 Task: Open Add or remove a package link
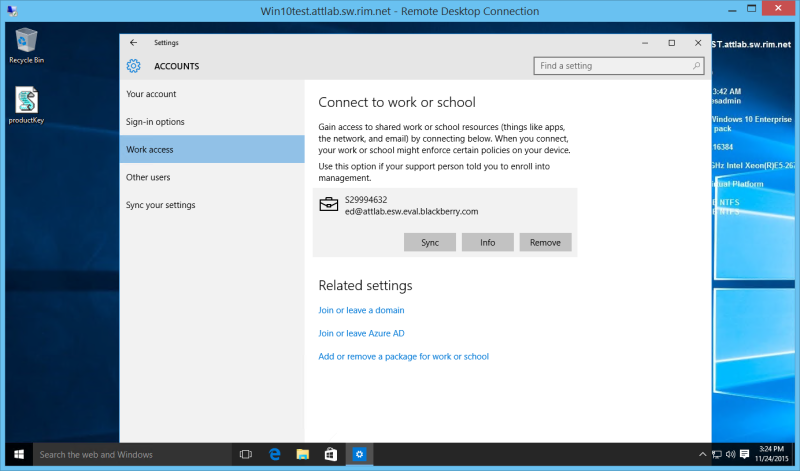coord(404,356)
